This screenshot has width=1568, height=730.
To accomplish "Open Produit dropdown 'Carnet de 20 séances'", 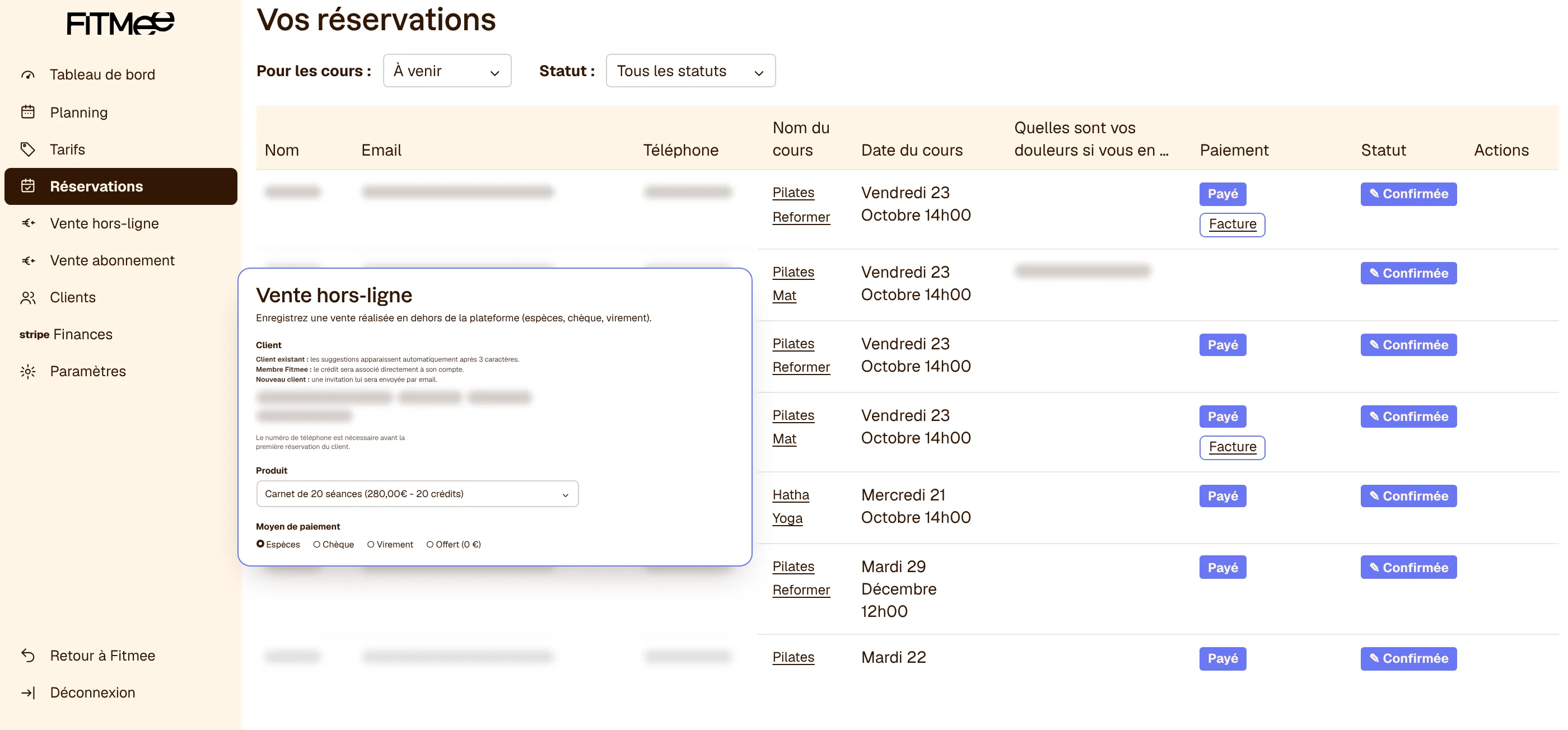I will pyautogui.click(x=417, y=494).
